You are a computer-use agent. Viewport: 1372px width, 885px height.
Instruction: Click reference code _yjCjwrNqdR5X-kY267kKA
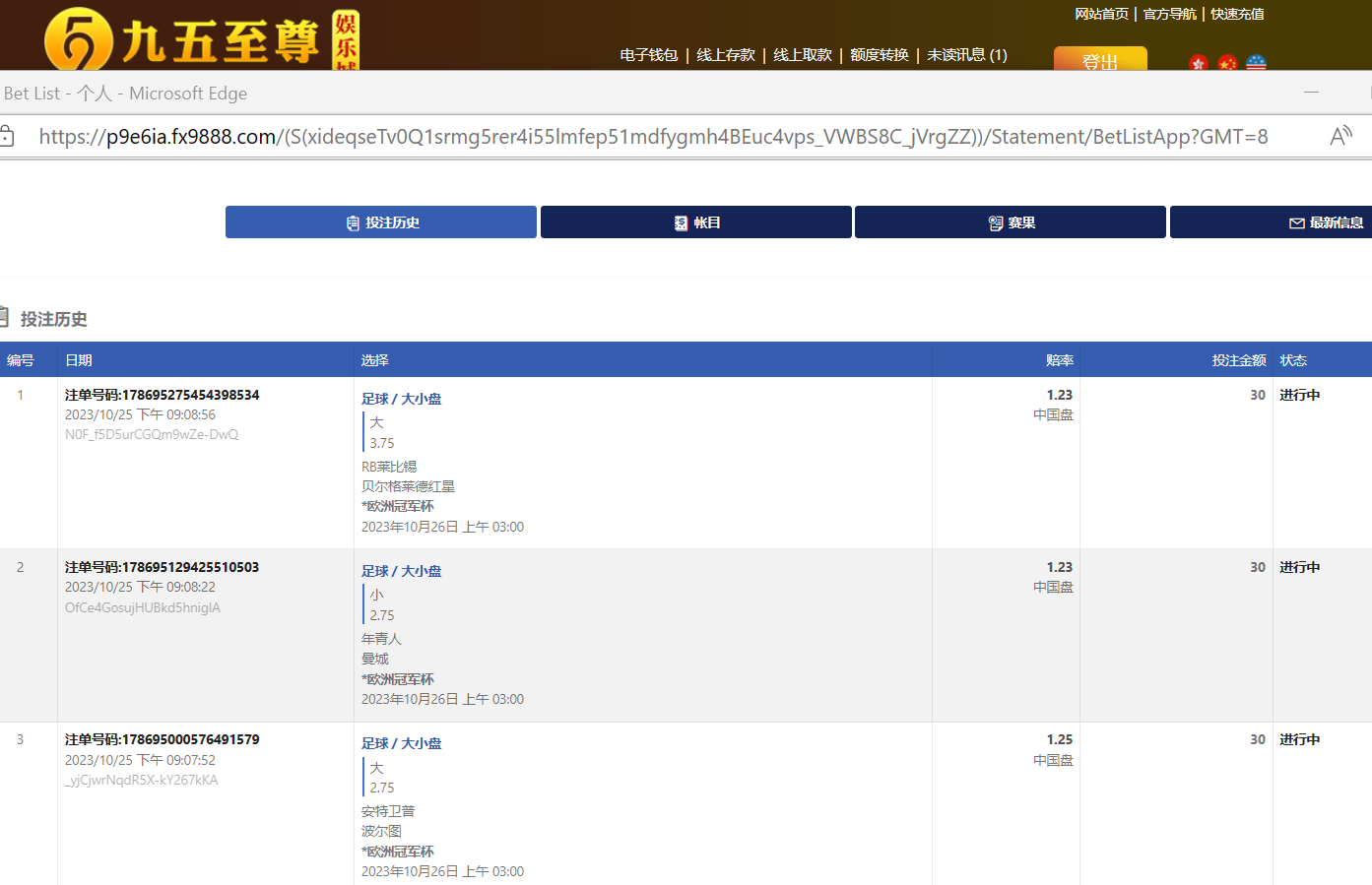[142, 780]
